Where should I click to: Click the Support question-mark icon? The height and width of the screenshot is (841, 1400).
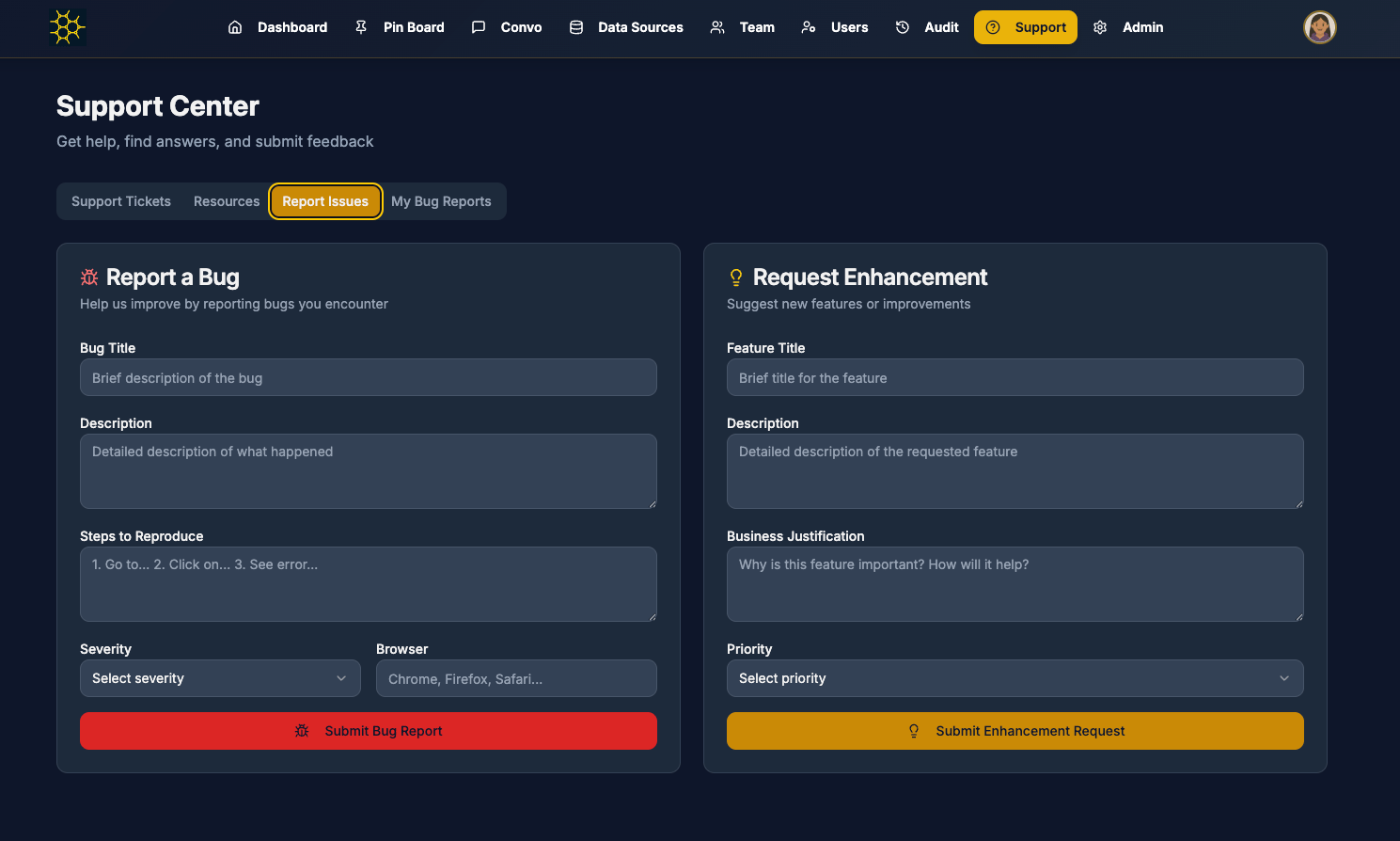[993, 27]
